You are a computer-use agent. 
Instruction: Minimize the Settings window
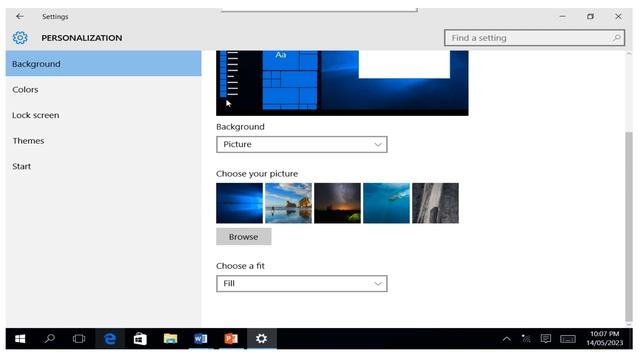pos(562,16)
